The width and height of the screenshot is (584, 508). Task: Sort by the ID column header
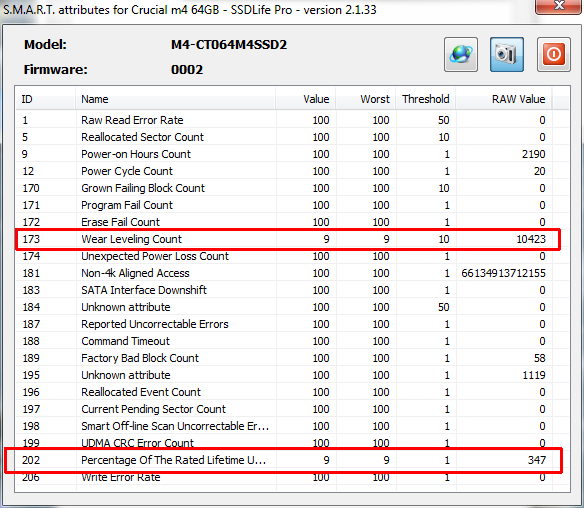tap(45, 99)
